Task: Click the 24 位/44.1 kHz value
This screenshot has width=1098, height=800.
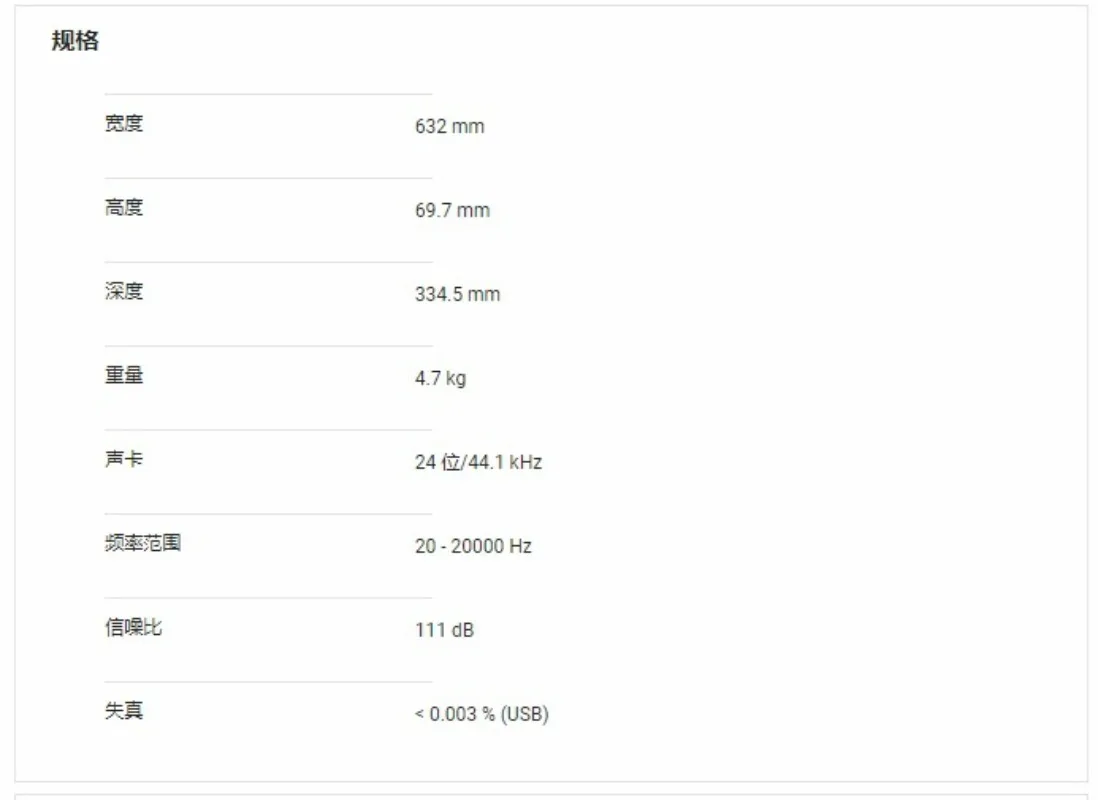Action: tap(478, 462)
